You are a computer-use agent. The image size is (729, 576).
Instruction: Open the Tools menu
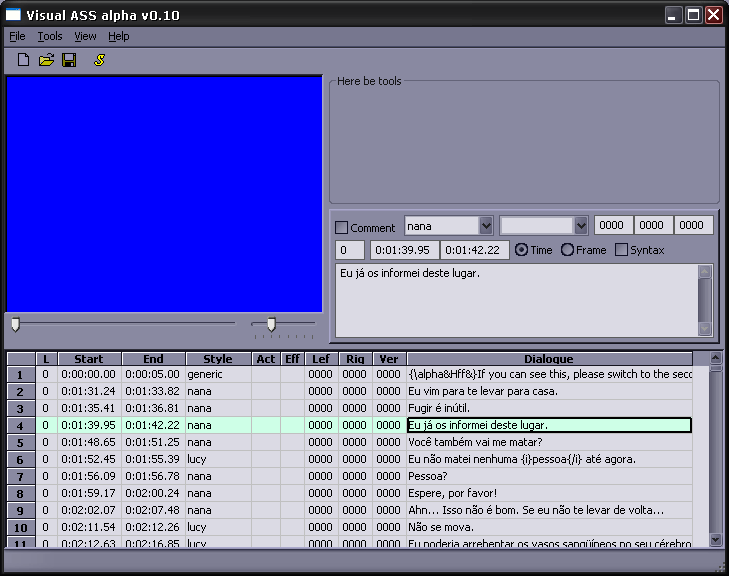[x=50, y=36]
